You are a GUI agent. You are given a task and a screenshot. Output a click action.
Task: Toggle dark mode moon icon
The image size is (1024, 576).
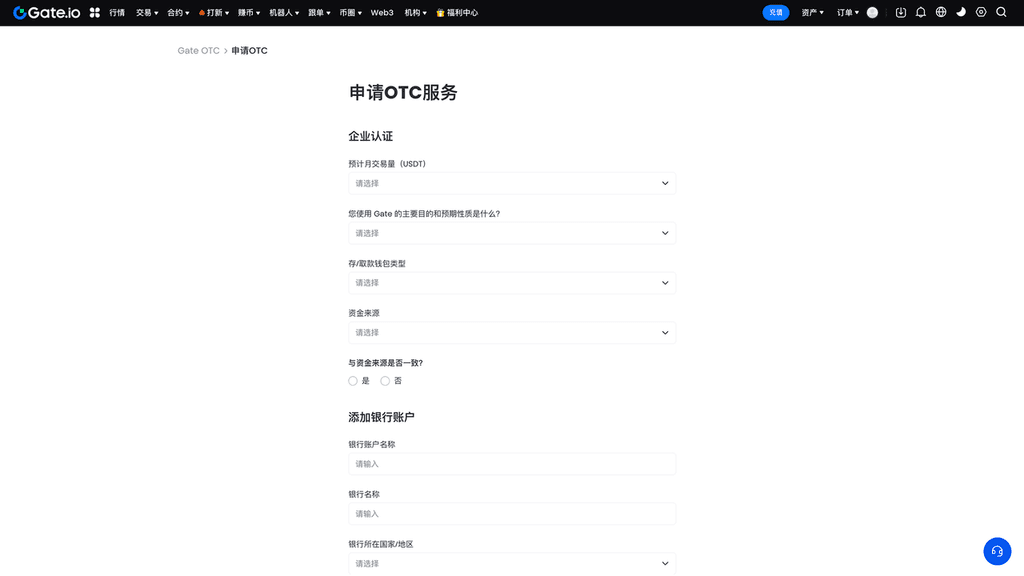[961, 13]
